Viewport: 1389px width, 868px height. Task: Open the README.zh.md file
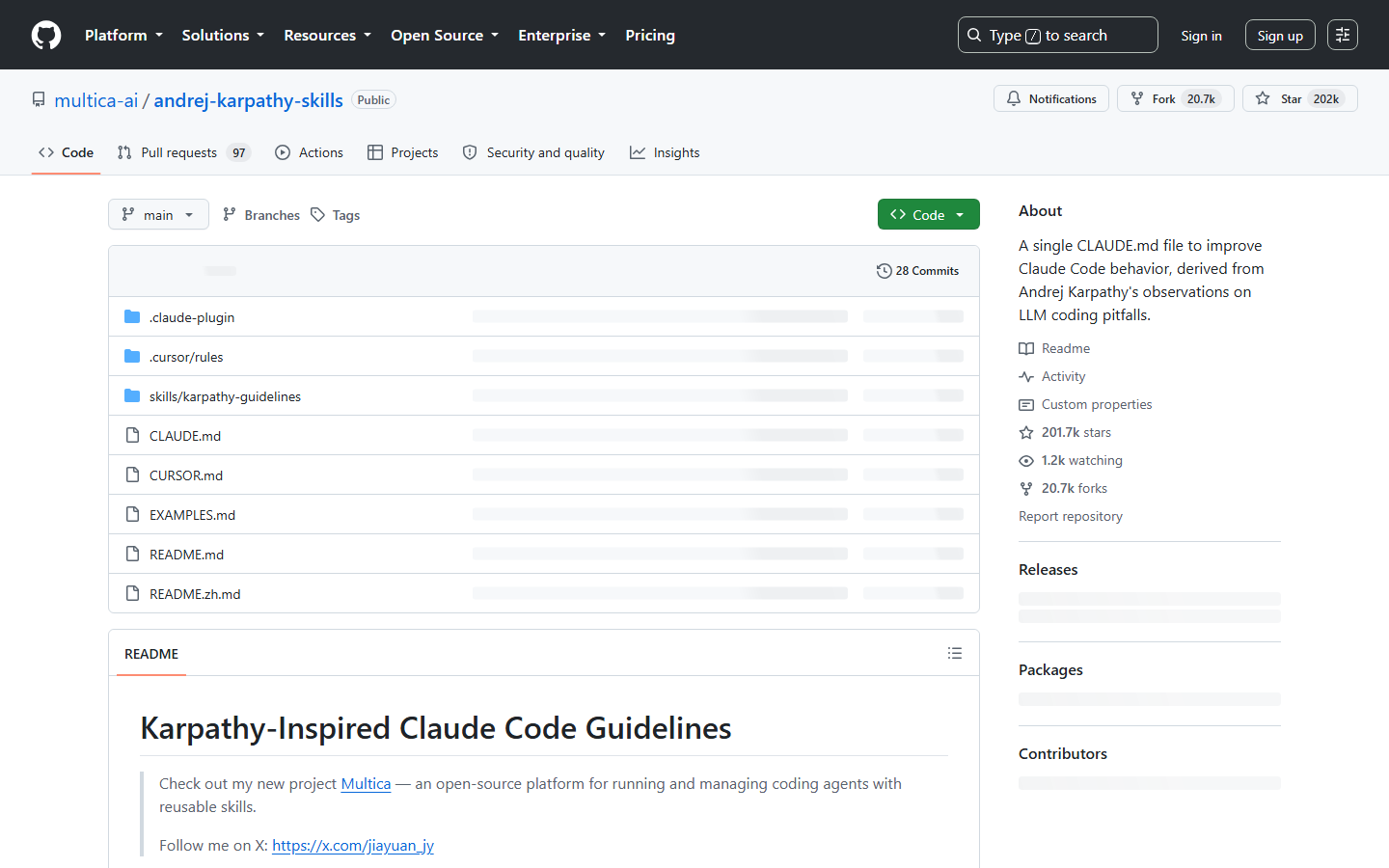click(195, 594)
